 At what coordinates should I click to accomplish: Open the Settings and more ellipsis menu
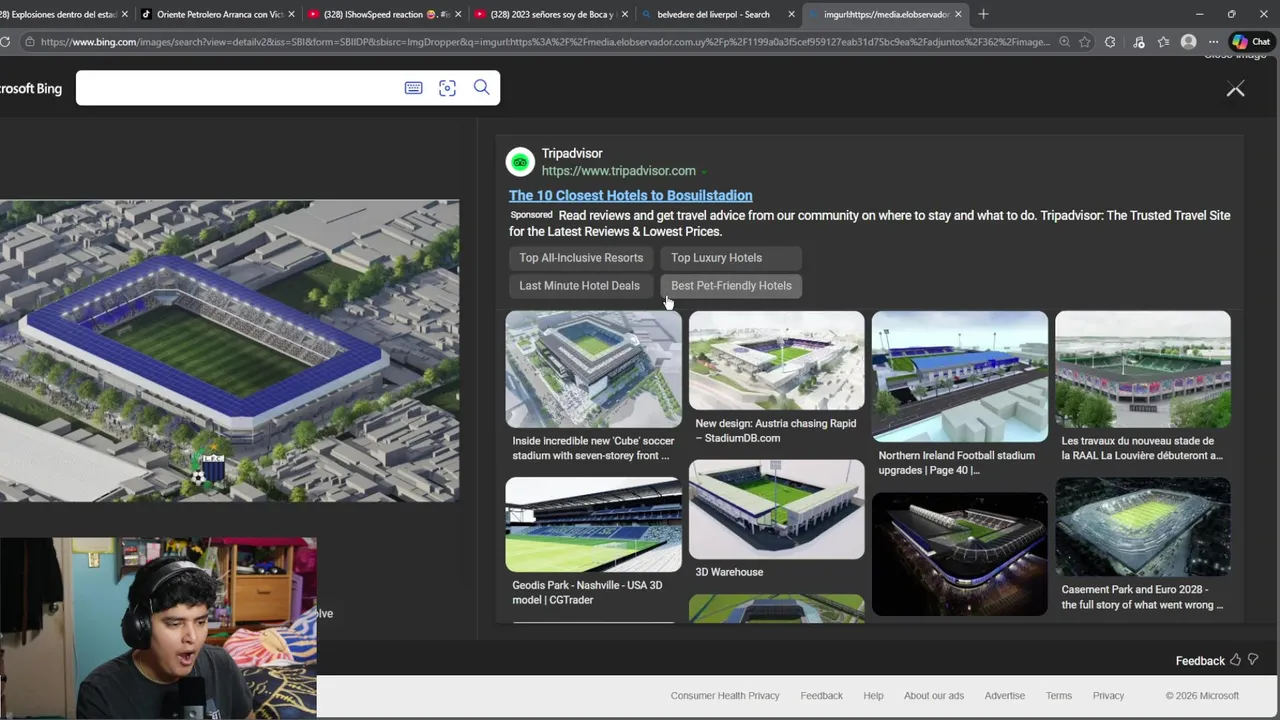point(1213,42)
